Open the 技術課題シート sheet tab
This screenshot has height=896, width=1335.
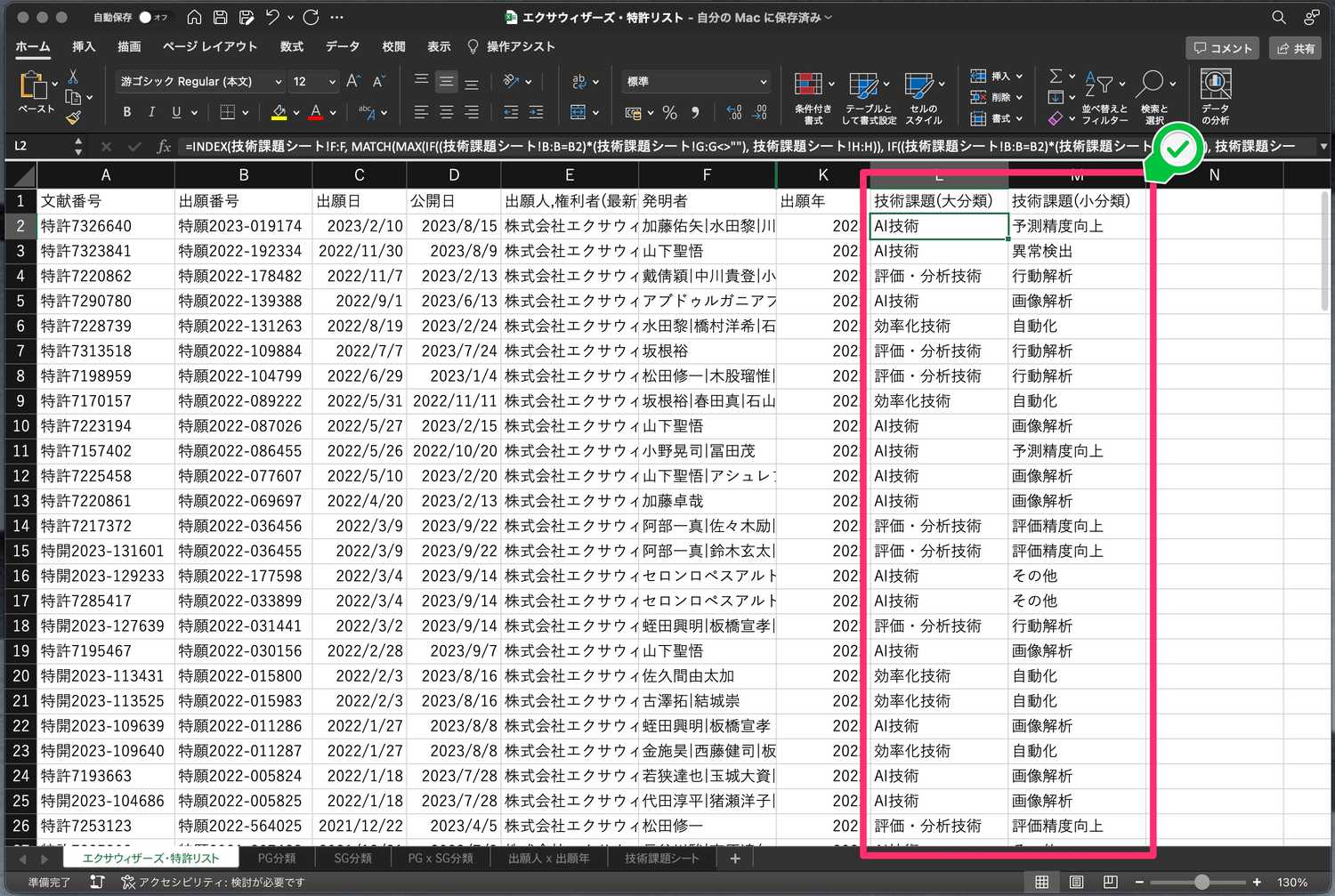coord(662,859)
